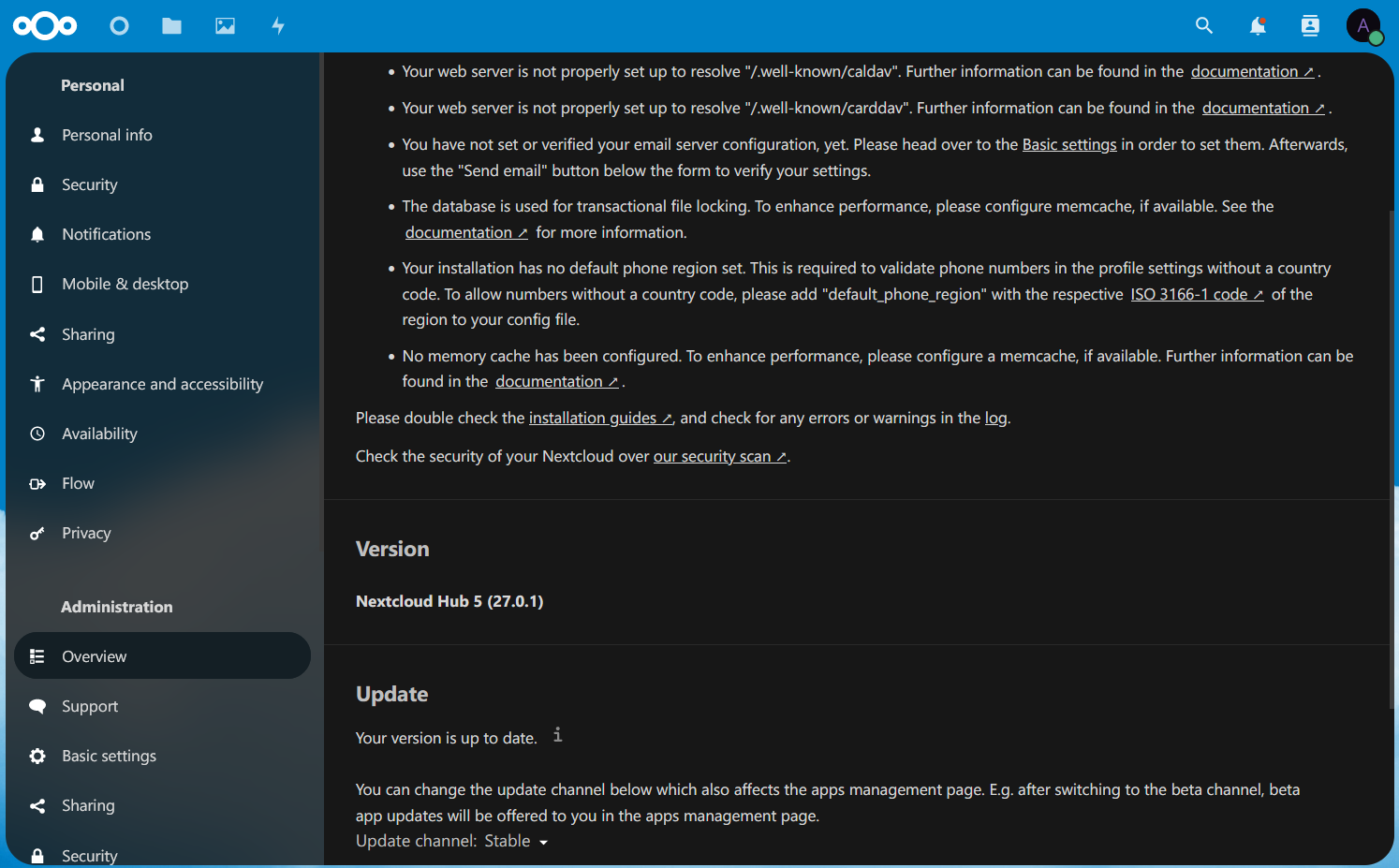This screenshot has width=1399, height=868.
Task: Click the speech bubble icon beside Support
Action: (x=37, y=706)
